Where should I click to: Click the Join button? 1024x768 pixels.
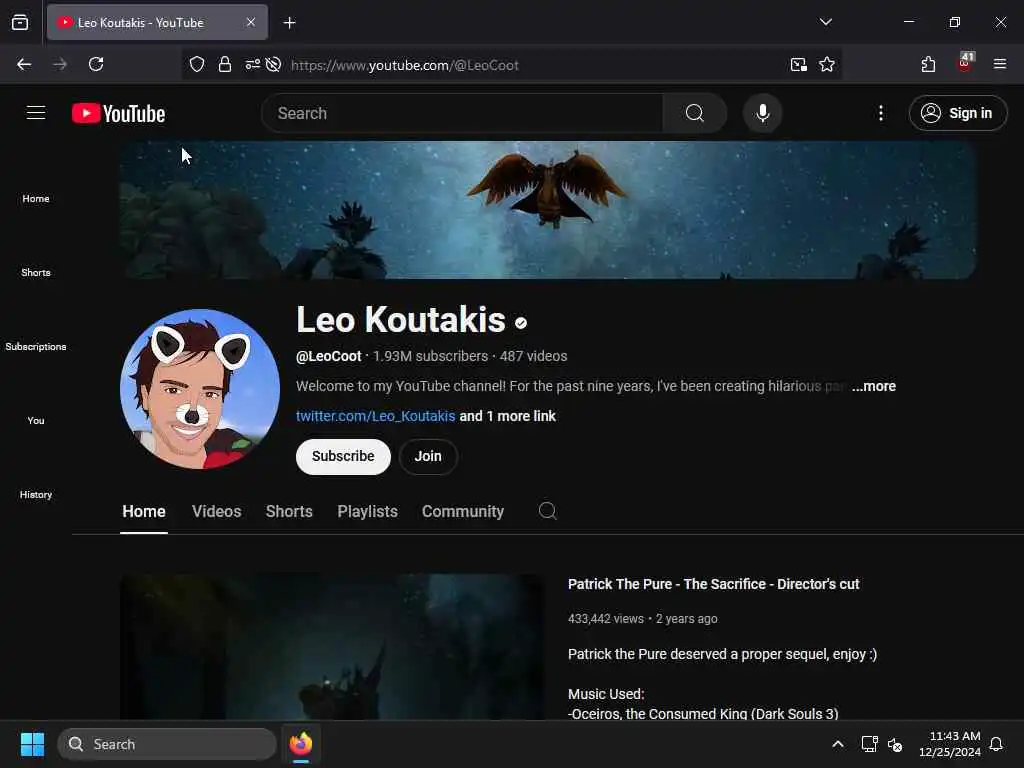click(428, 456)
